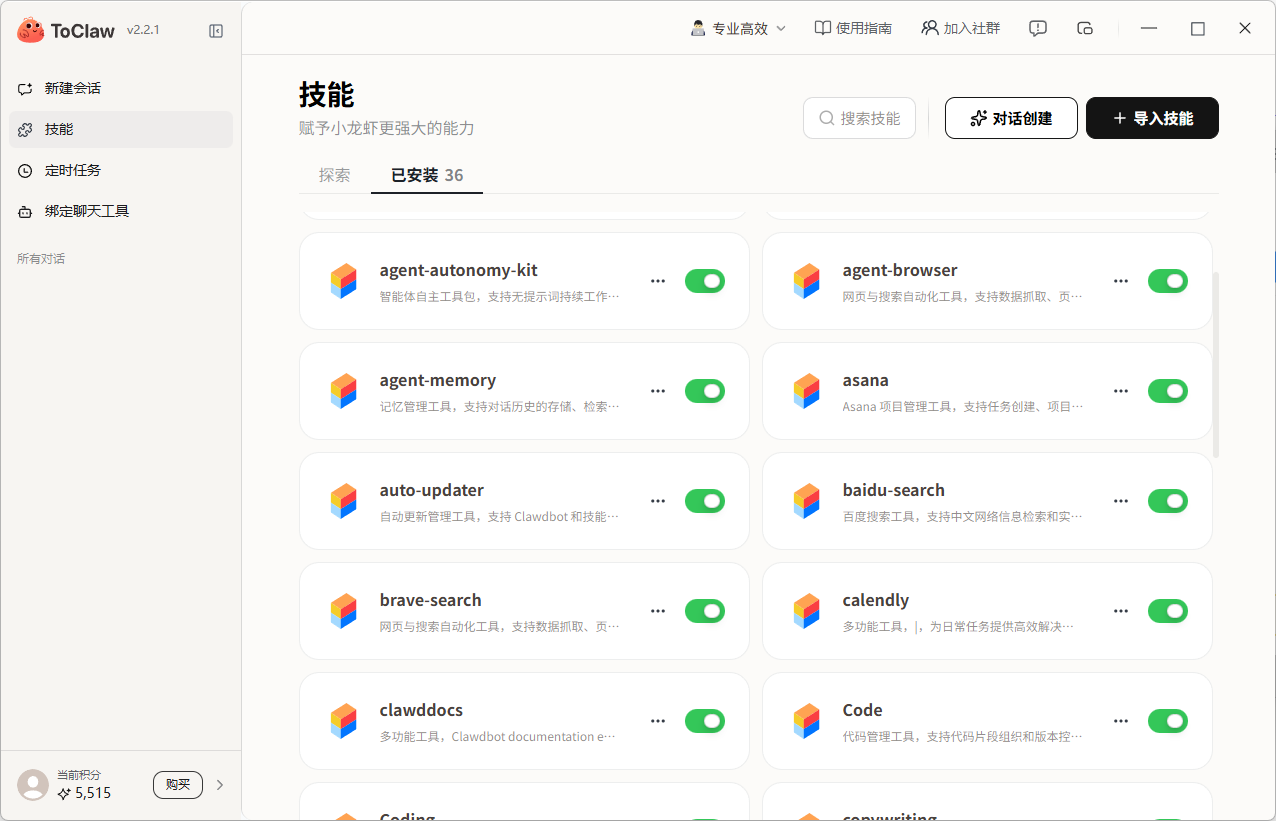Image resolution: width=1276 pixels, height=821 pixels.
Task: Click the 加入社群 link
Action: pos(961,28)
